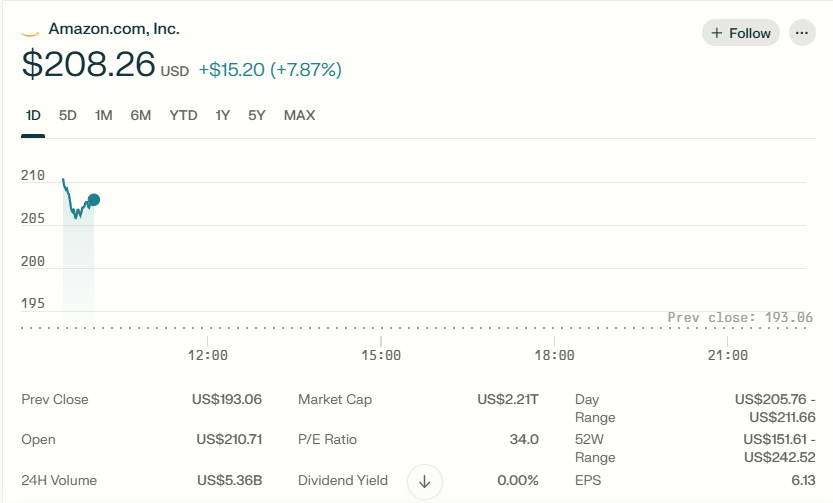Click the Market Cap value US$2.21T
Image resolution: width=833 pixels, height=503 pixels.
[508, 399]
